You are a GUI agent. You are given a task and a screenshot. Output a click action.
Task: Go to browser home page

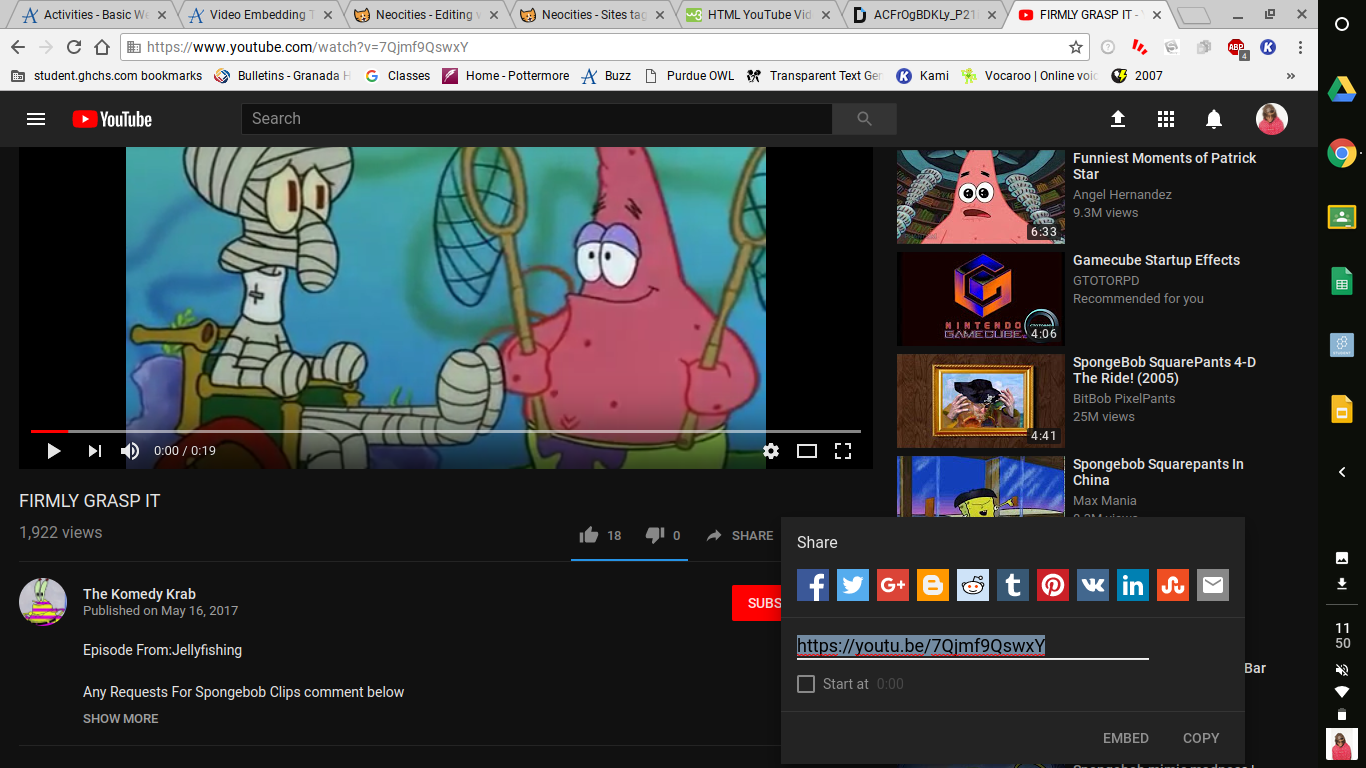tap(102, 47)
